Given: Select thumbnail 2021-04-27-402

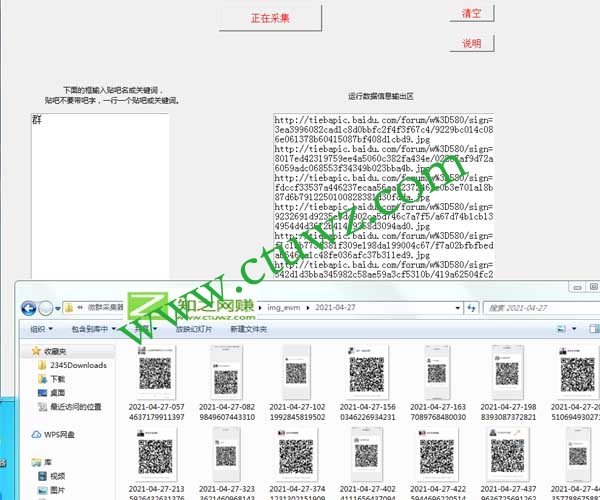Looking at the screenshot, I should (x=367, y=454).
